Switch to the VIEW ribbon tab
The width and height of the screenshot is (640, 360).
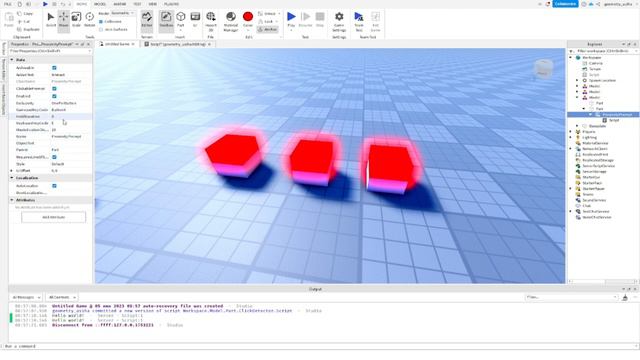[153, 4]
